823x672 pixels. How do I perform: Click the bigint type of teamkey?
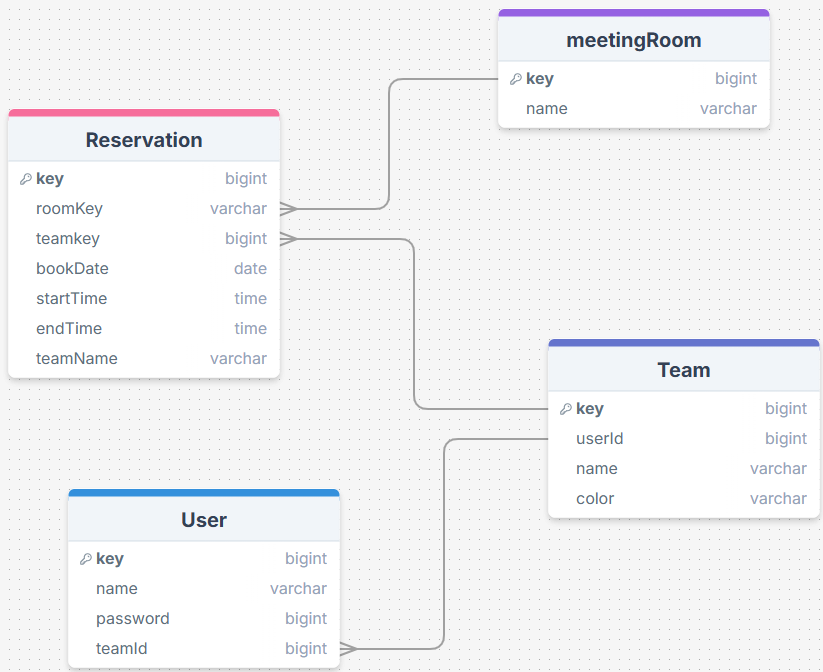(246, 239)
